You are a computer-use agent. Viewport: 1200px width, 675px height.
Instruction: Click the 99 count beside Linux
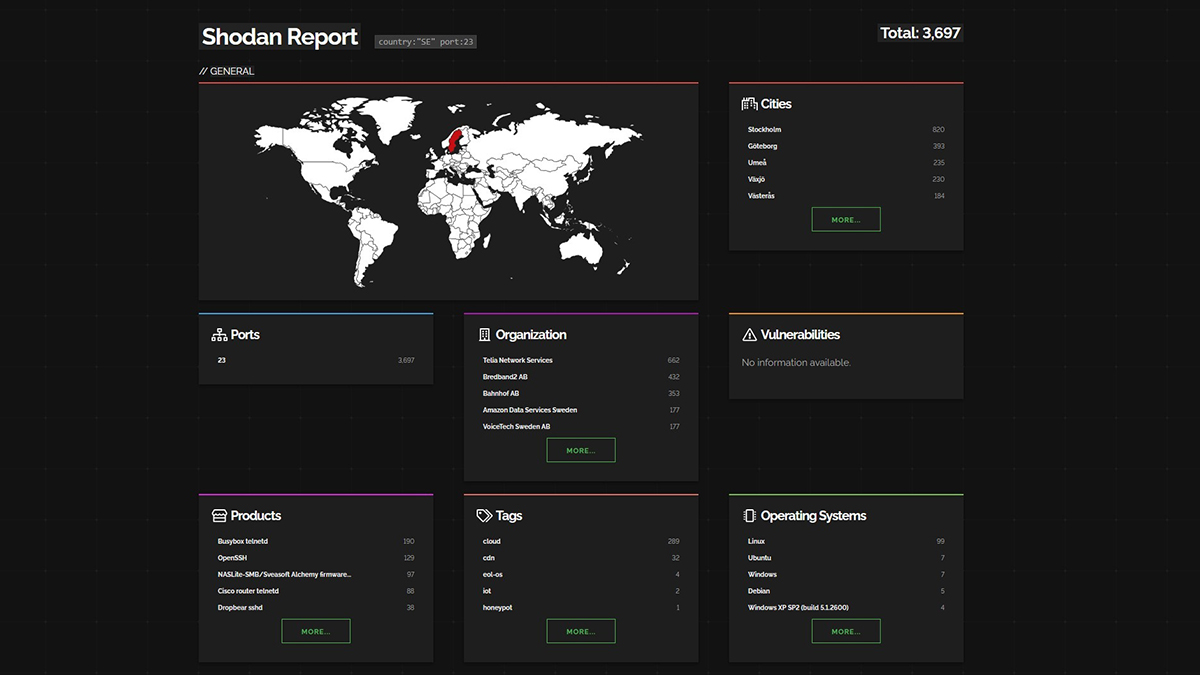tap(941, 541)
